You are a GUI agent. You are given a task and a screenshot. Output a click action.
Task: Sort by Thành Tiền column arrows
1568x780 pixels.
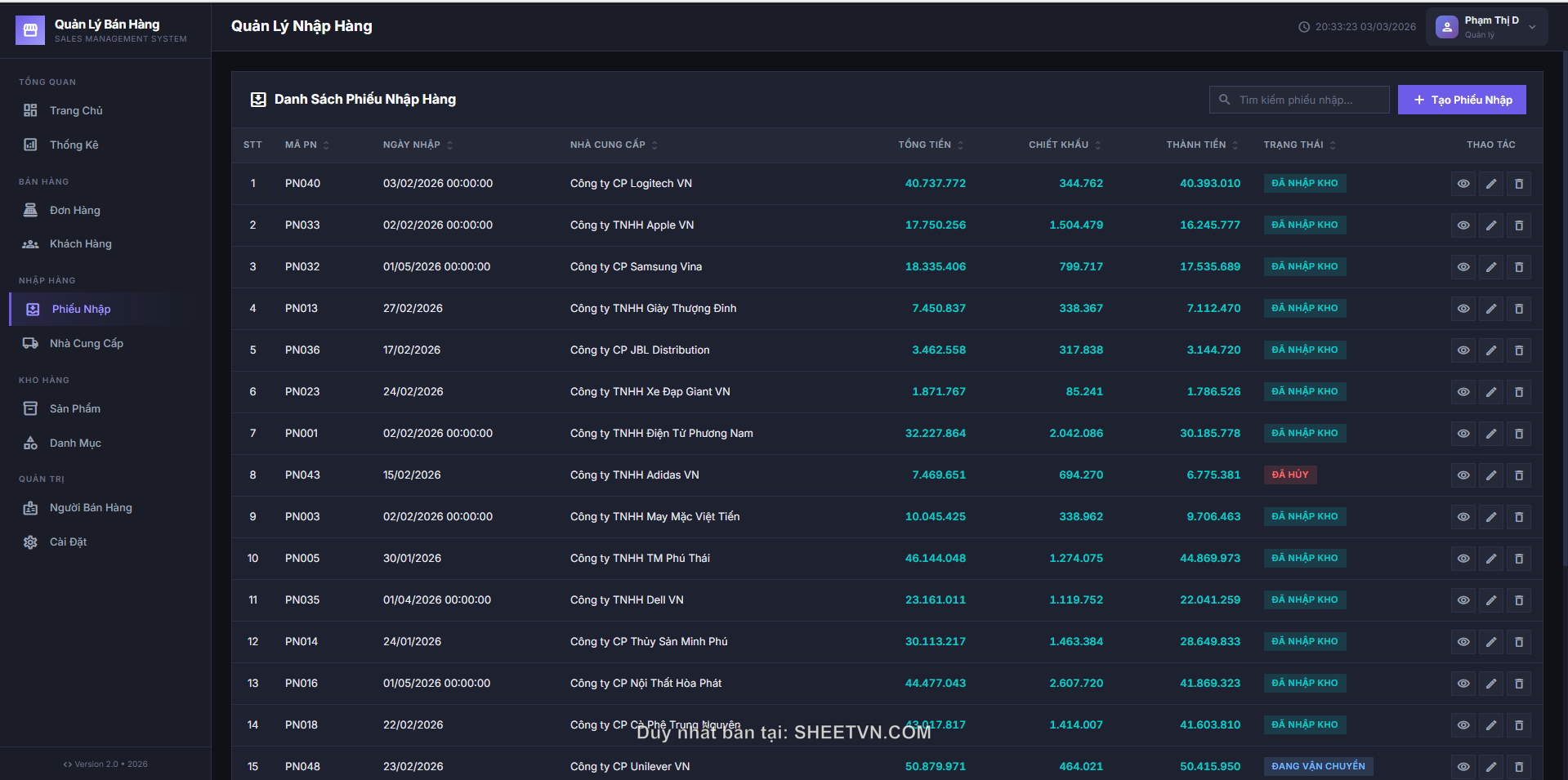(x=1235, y=145)
